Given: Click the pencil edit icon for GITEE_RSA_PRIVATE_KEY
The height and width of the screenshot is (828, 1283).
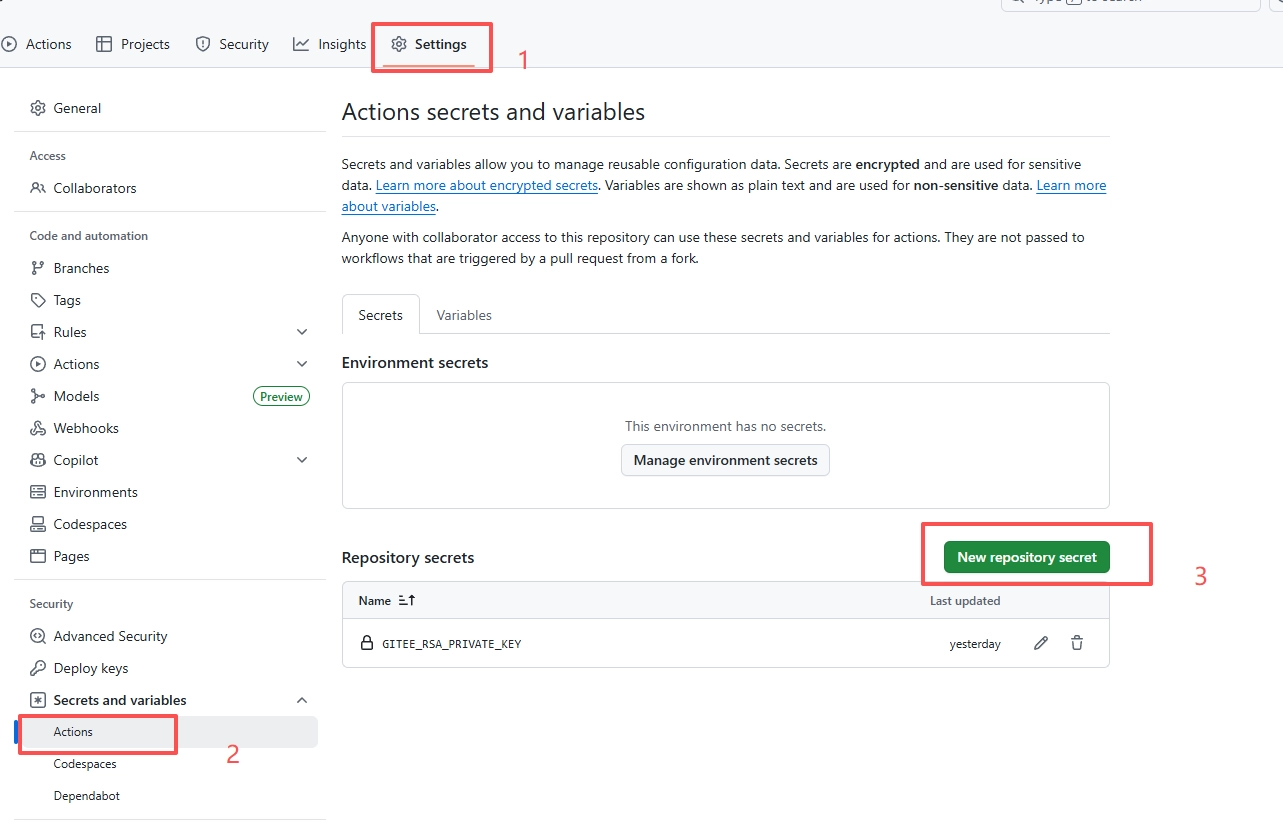Looking at the screenshot, I should (x=1041, y=643).
